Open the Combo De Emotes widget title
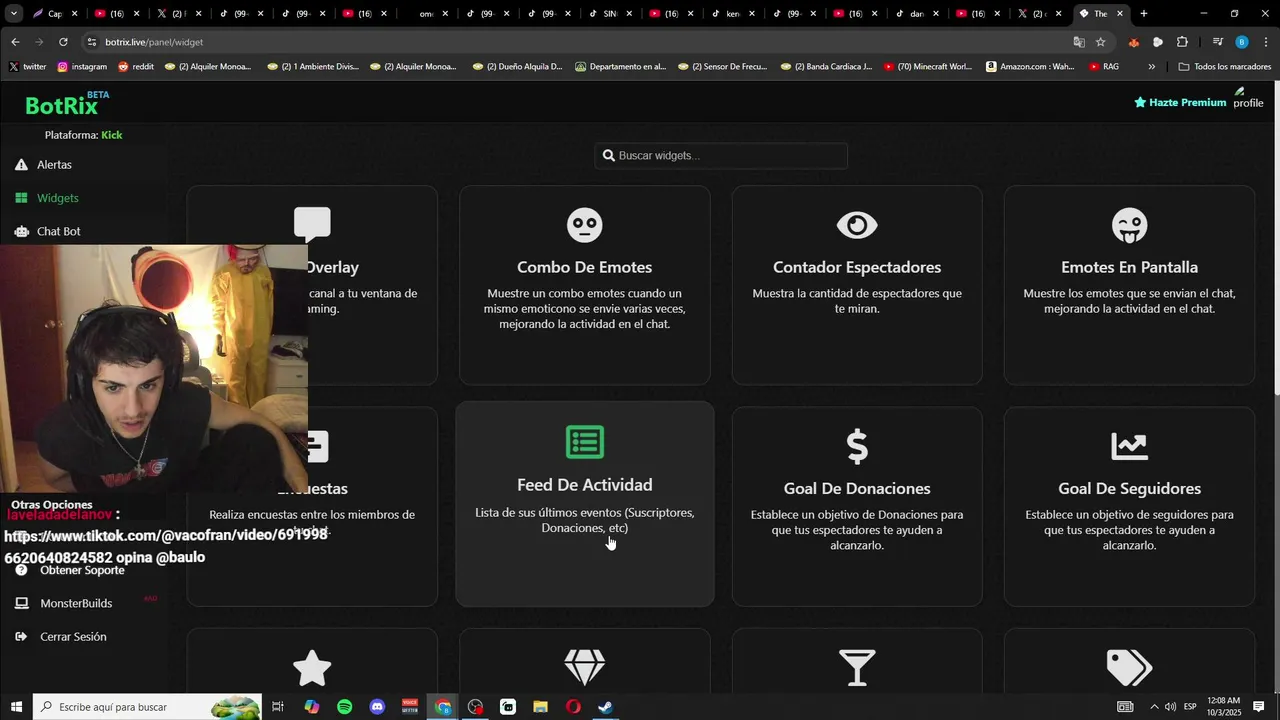This screenshot has width=1280, height=720. 585,267
